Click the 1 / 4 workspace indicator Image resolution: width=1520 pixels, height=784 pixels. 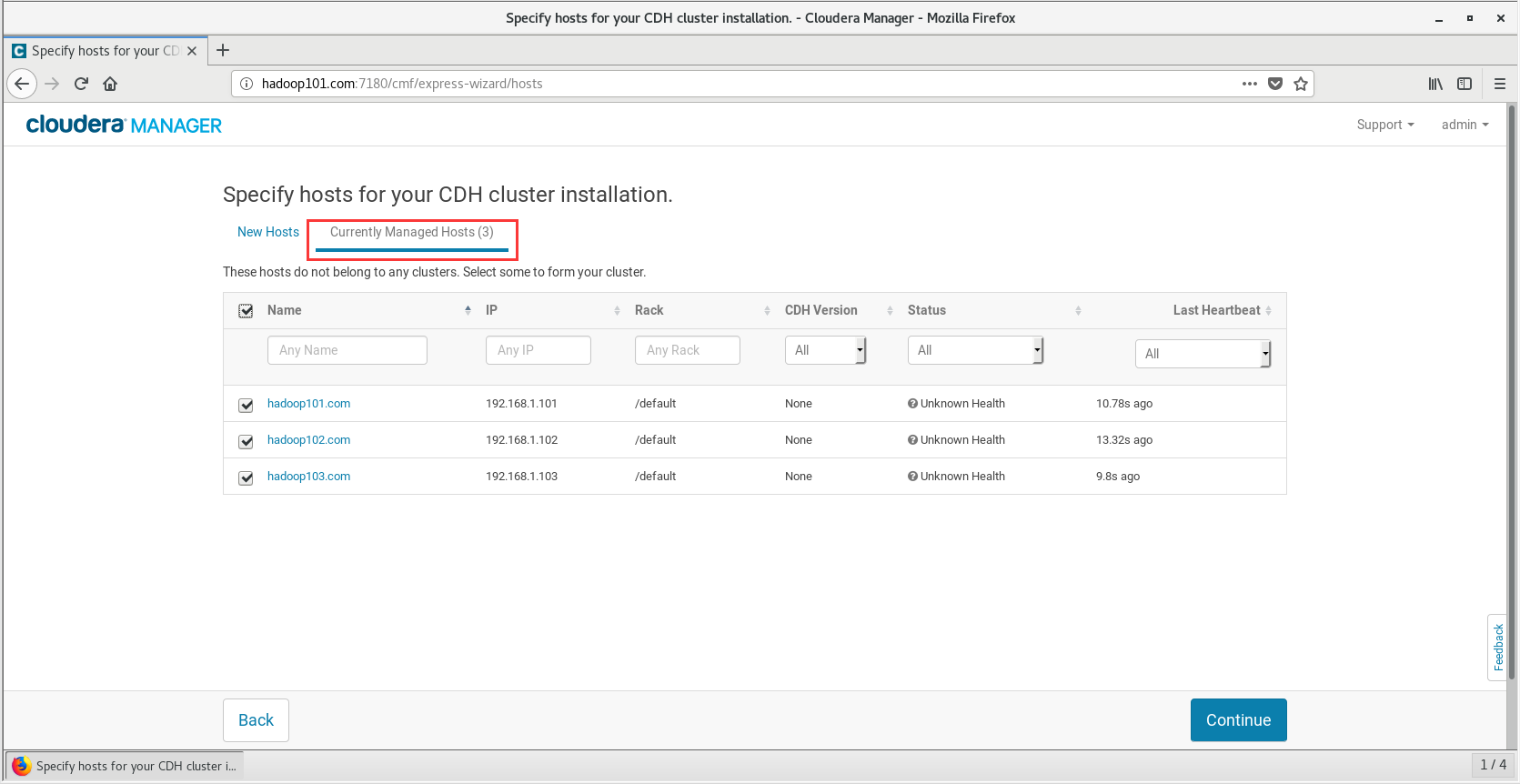tap(1494, 765)
